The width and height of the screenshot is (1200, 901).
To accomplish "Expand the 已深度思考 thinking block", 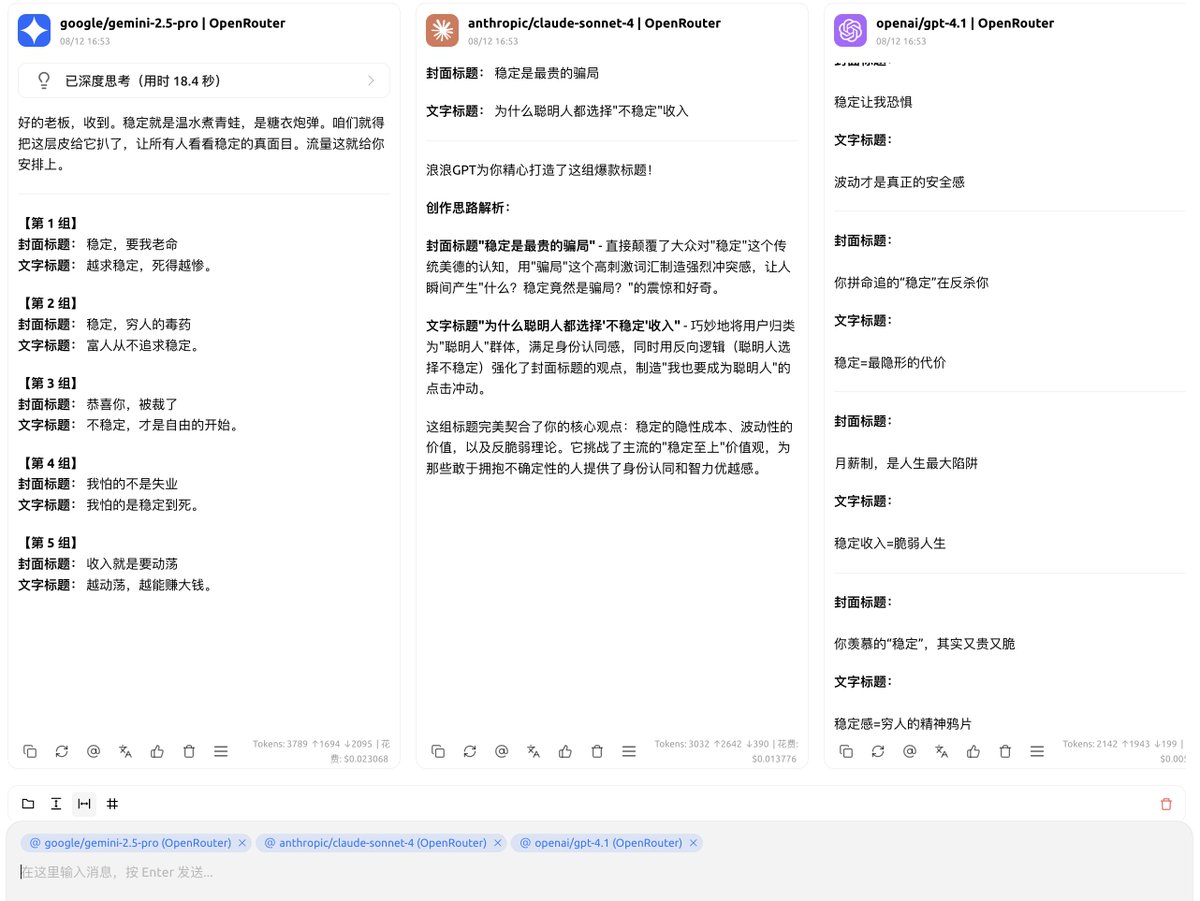I will 204,81.
